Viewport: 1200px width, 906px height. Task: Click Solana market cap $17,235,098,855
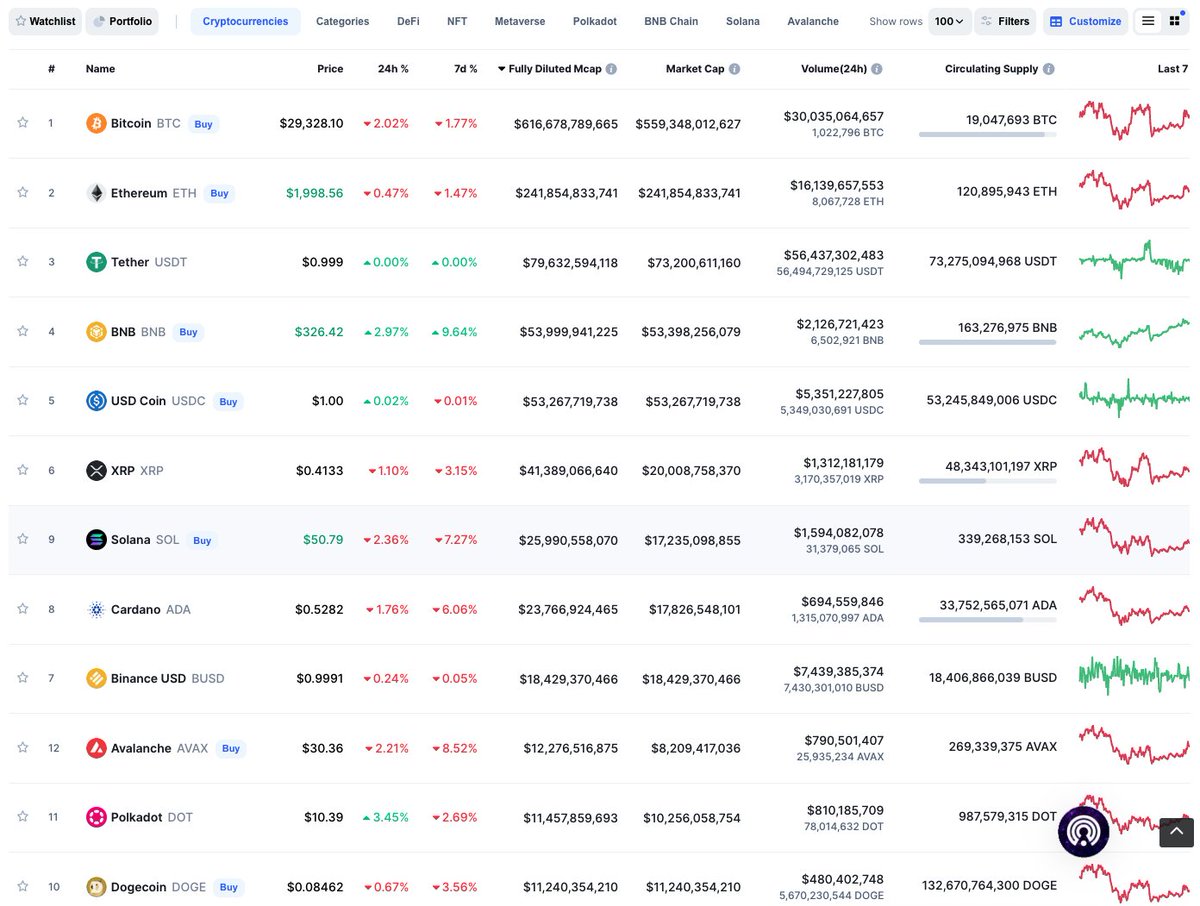coord(695,540)
